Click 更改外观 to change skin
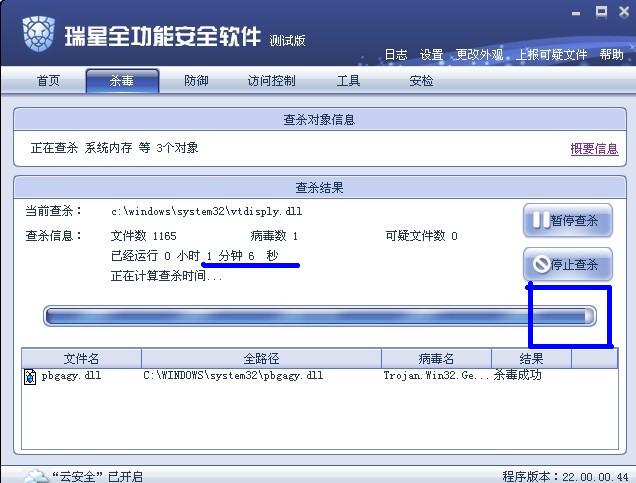Image resolution: width=636 pixels, height=483 pixels. (x=479, y=54)
